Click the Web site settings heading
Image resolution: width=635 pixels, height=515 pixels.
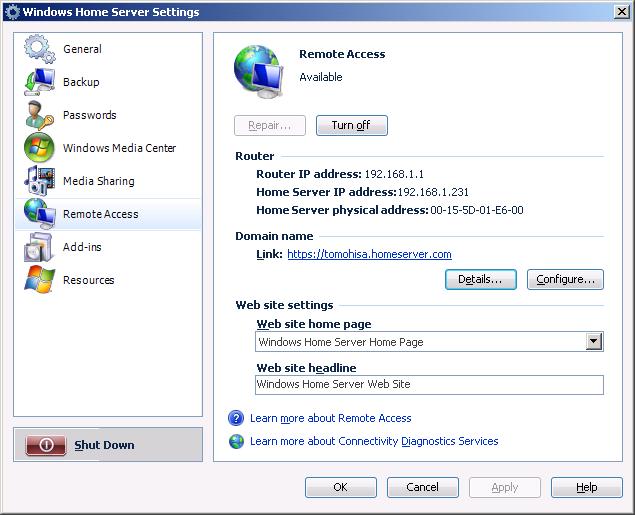tap(284, 305)
